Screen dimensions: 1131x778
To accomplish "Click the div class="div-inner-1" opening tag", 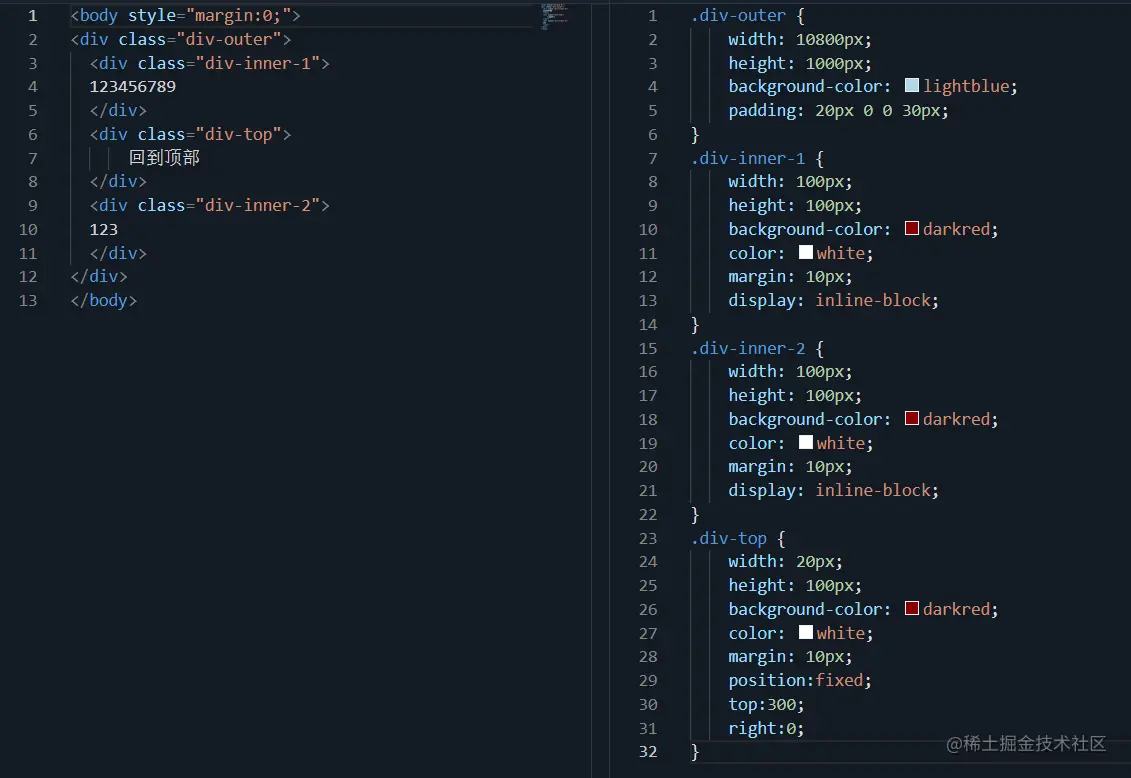I will pyautogui.click(x=210, y=63).
